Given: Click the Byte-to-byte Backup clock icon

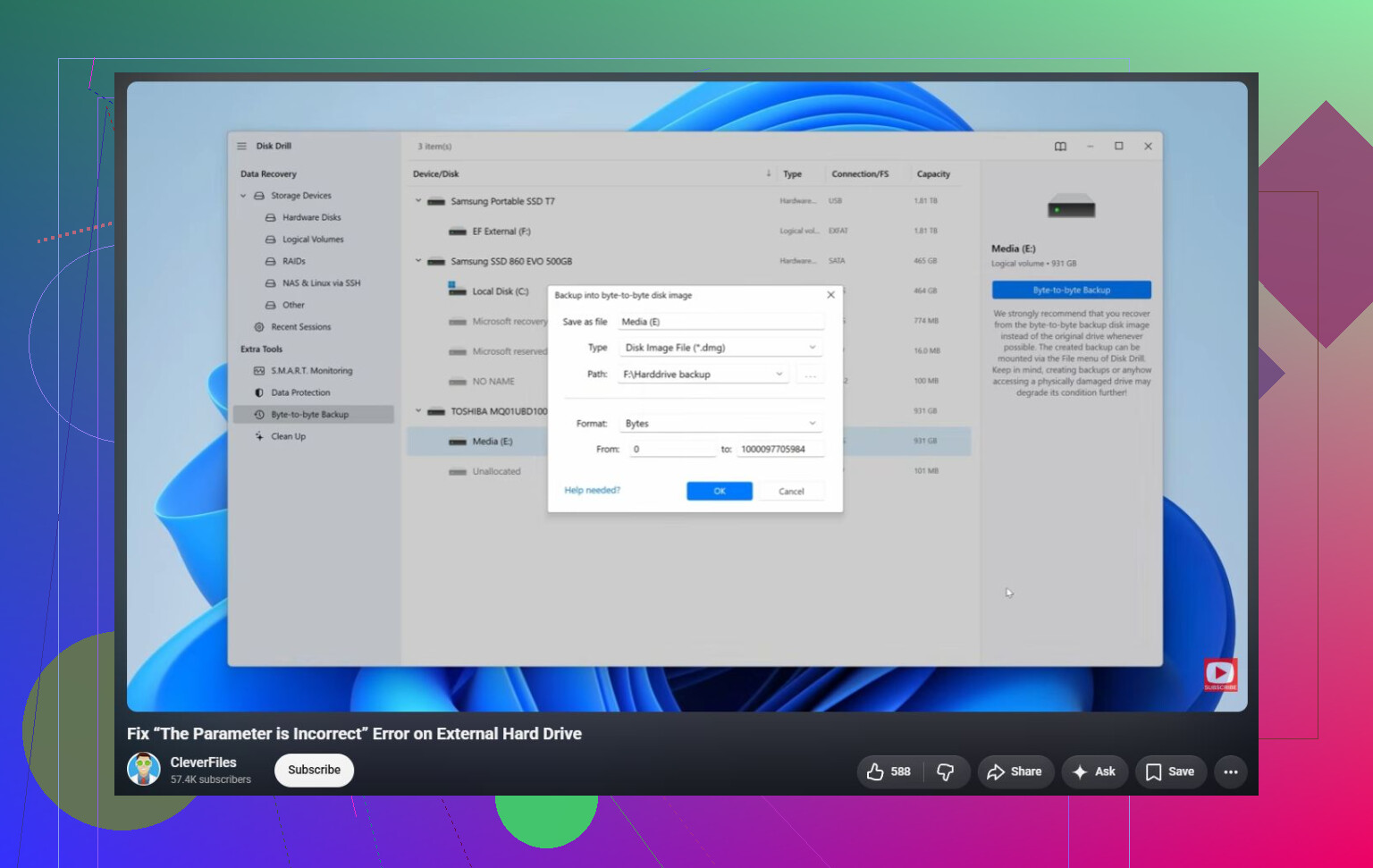Looking at the screenshot, I should [259, 415].
